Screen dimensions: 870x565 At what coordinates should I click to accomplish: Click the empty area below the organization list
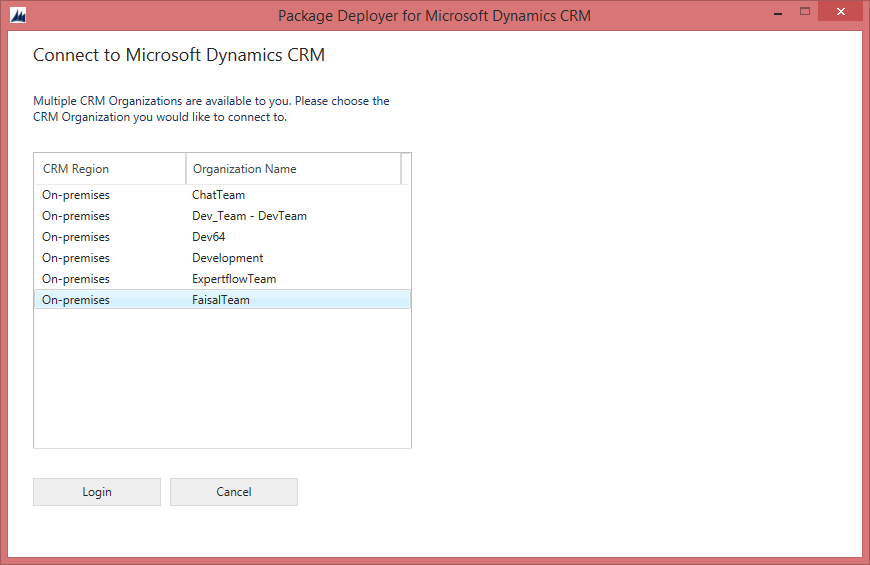pyautogui.click(x=222, y=380)
